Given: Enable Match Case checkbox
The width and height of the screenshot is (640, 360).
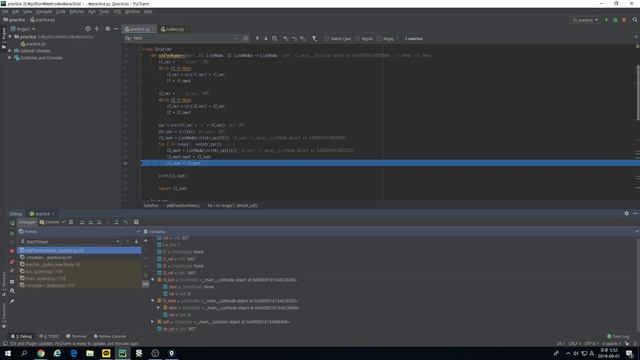Looking at the screenshot, I should point(327,38).
